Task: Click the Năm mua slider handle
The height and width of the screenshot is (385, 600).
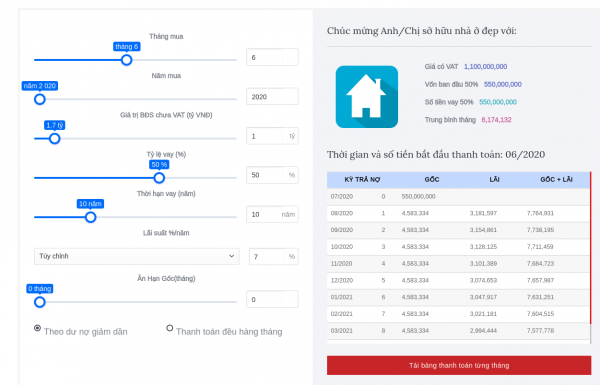Action: 40,100
